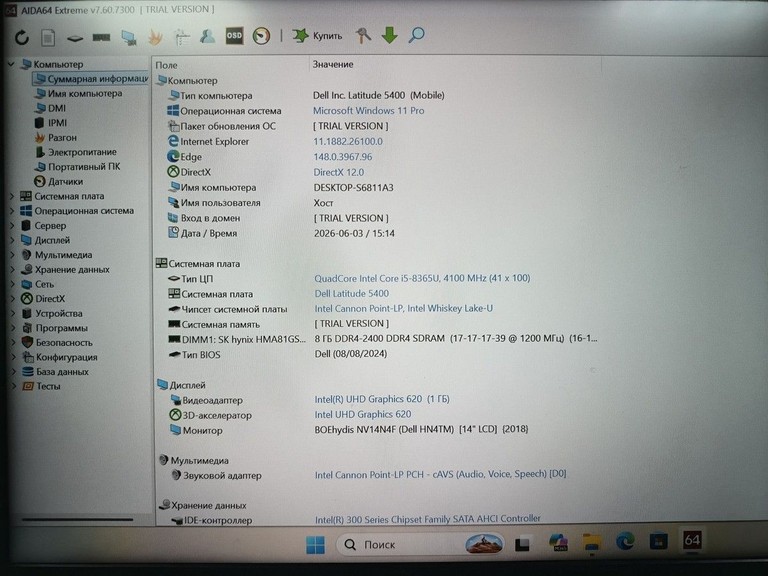The image size is (768, 576).
Task: Open the Intel Cannon Point-LP PCH audio link
Action: click(440, 474)
